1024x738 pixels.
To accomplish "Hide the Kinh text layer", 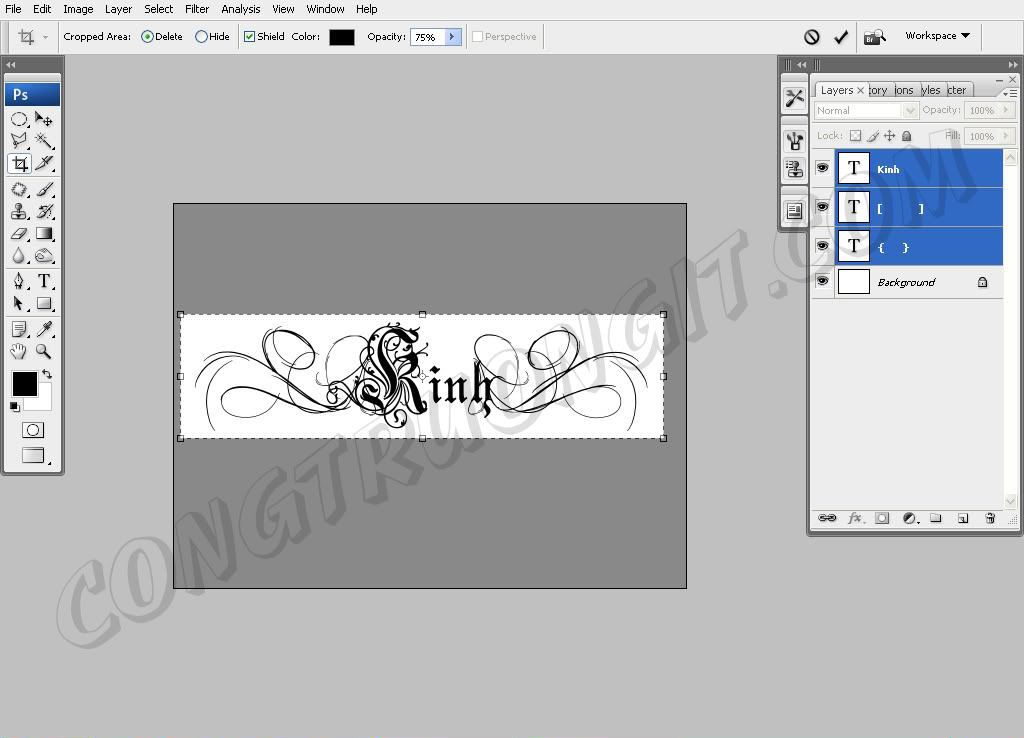I will [822, 168].
